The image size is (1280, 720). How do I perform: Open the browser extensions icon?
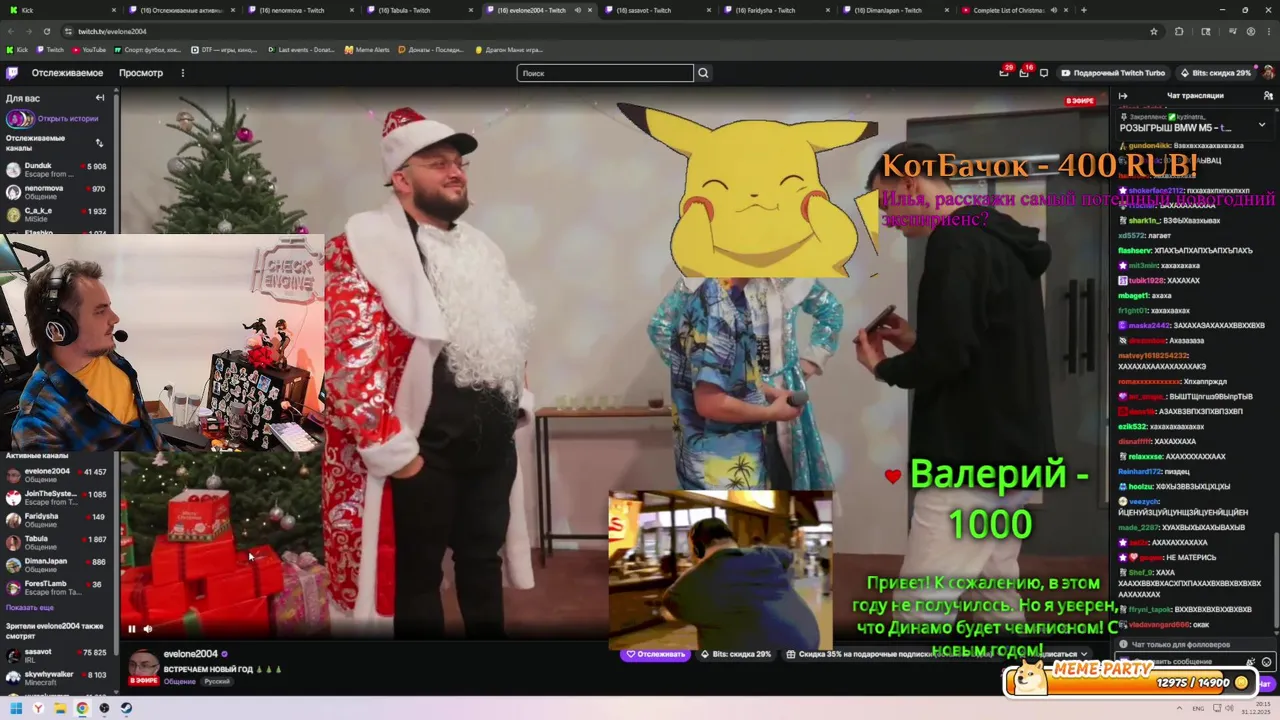pos(1179,31)
